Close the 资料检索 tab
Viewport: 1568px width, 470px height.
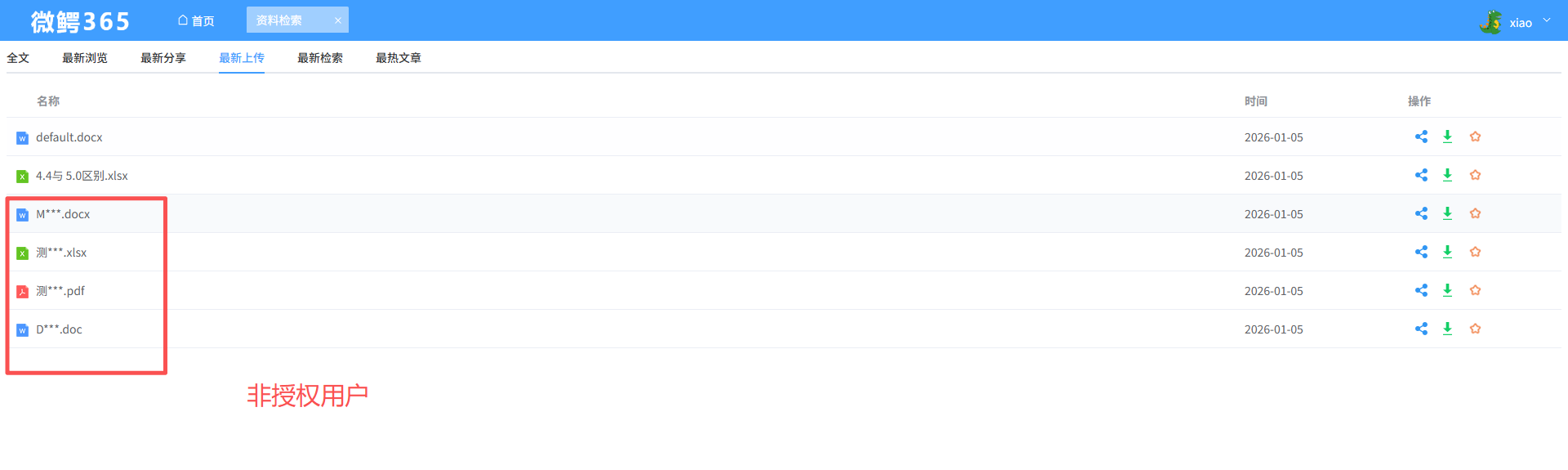tap(337, 20)
